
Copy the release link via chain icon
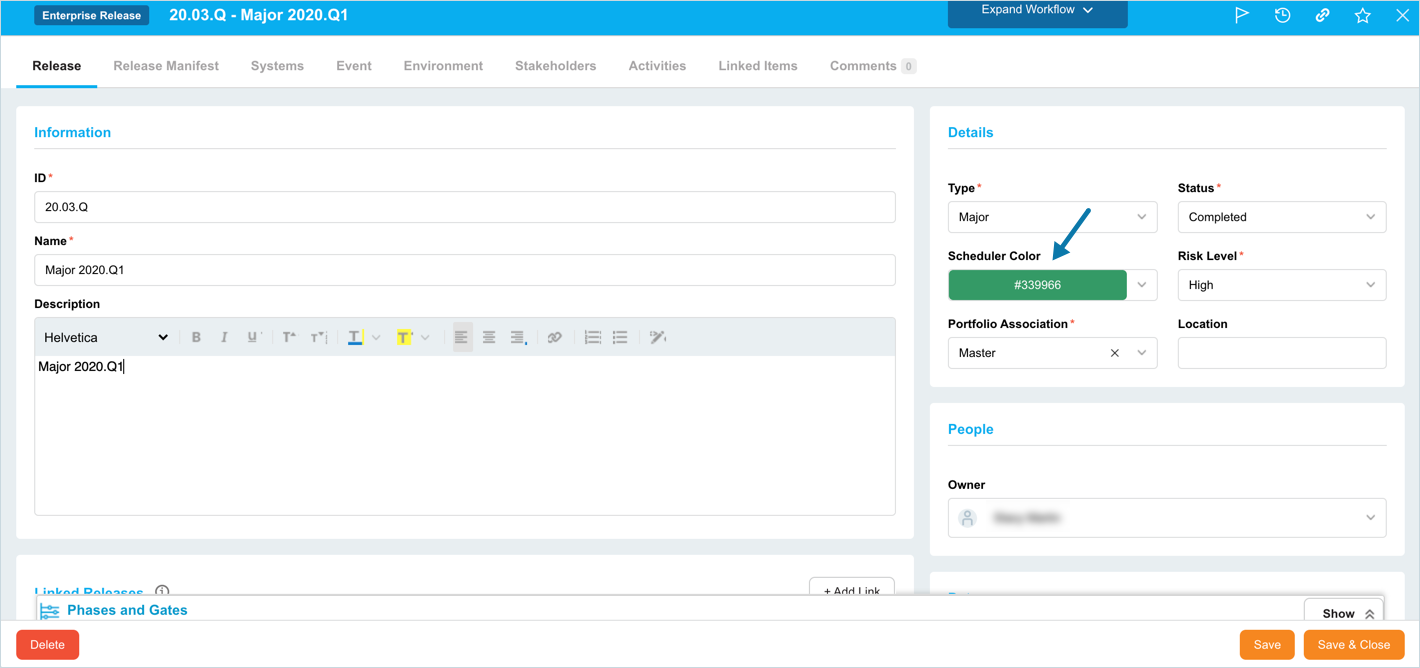point(1322,15)
